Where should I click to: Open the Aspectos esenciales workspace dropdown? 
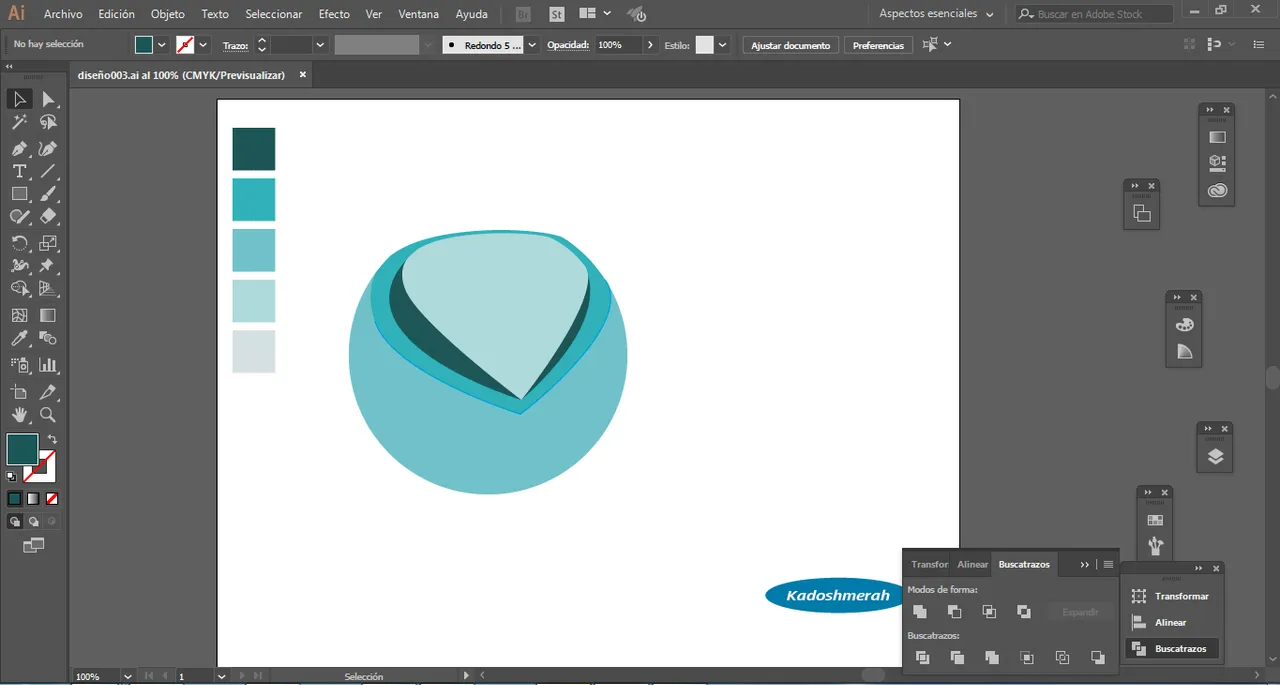pos(936,14)
